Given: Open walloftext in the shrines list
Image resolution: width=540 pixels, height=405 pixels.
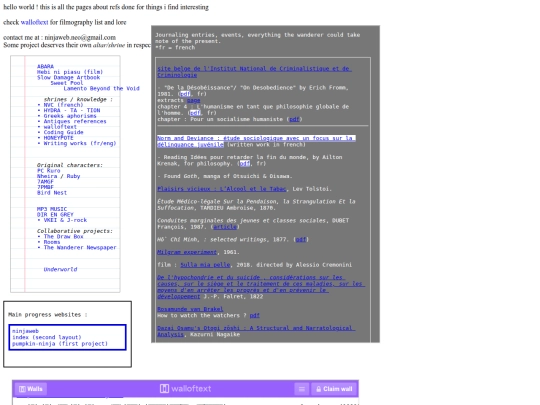Looking at the screenshot, I should (x=60, y=127).
